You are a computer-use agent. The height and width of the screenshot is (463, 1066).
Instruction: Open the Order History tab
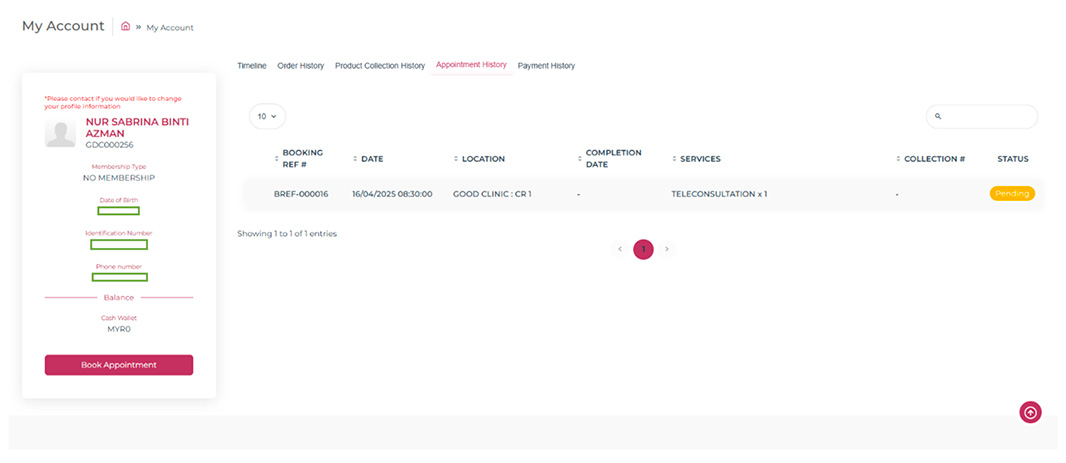(300, 66)
